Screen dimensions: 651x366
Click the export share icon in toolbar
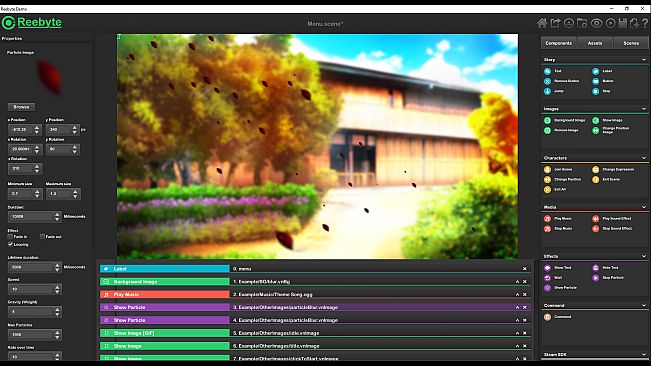(556, 23)
